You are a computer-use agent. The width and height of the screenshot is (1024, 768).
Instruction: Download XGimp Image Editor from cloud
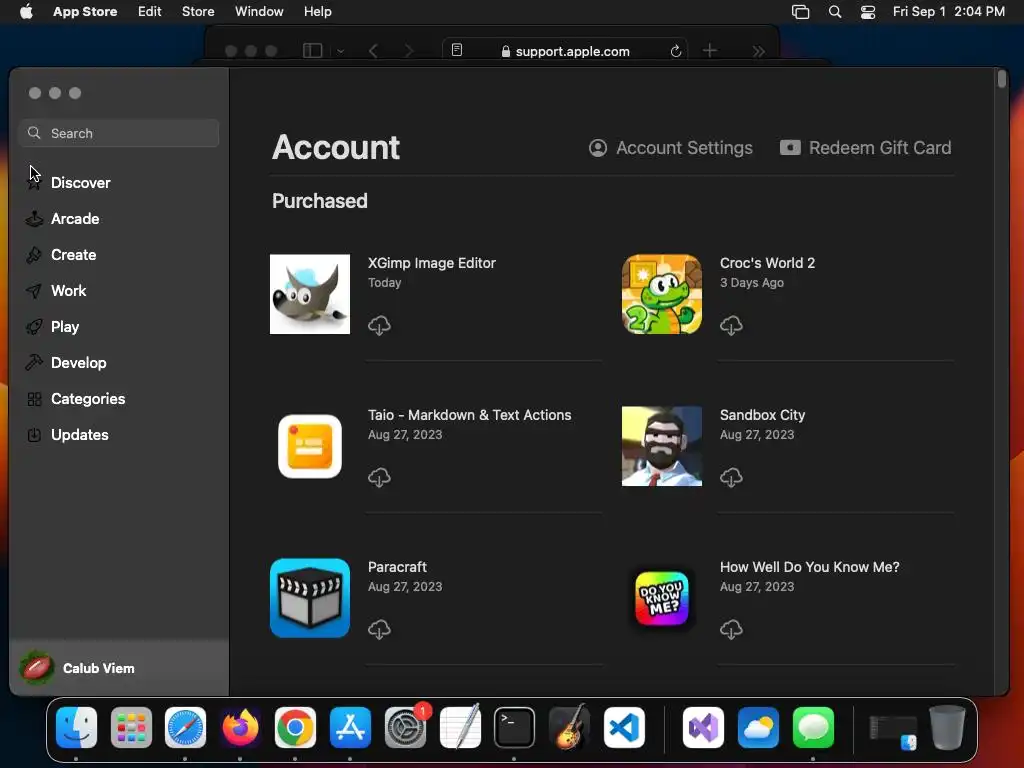click(379, 325)
